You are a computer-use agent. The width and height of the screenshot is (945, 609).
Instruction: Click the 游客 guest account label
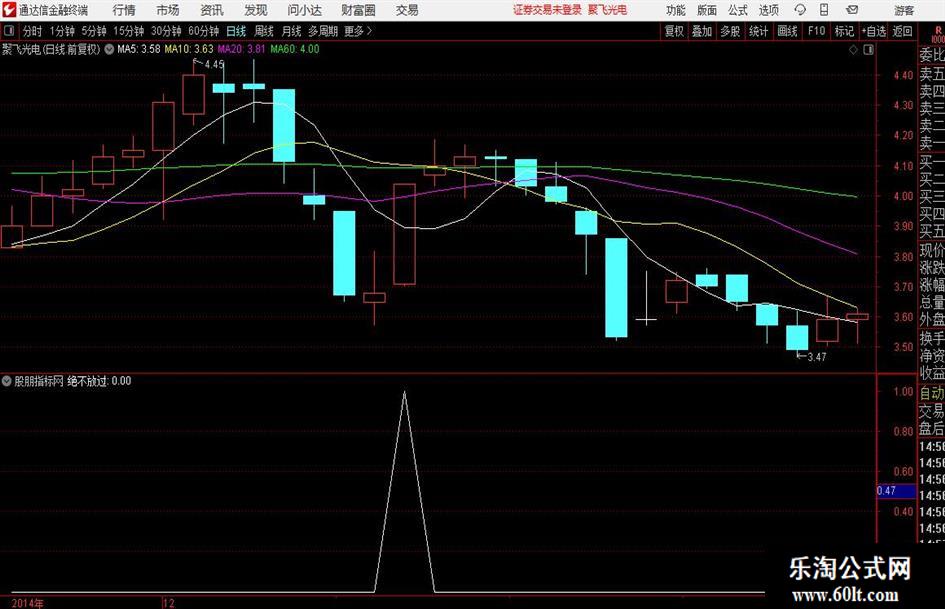click(x=904, y=11)
